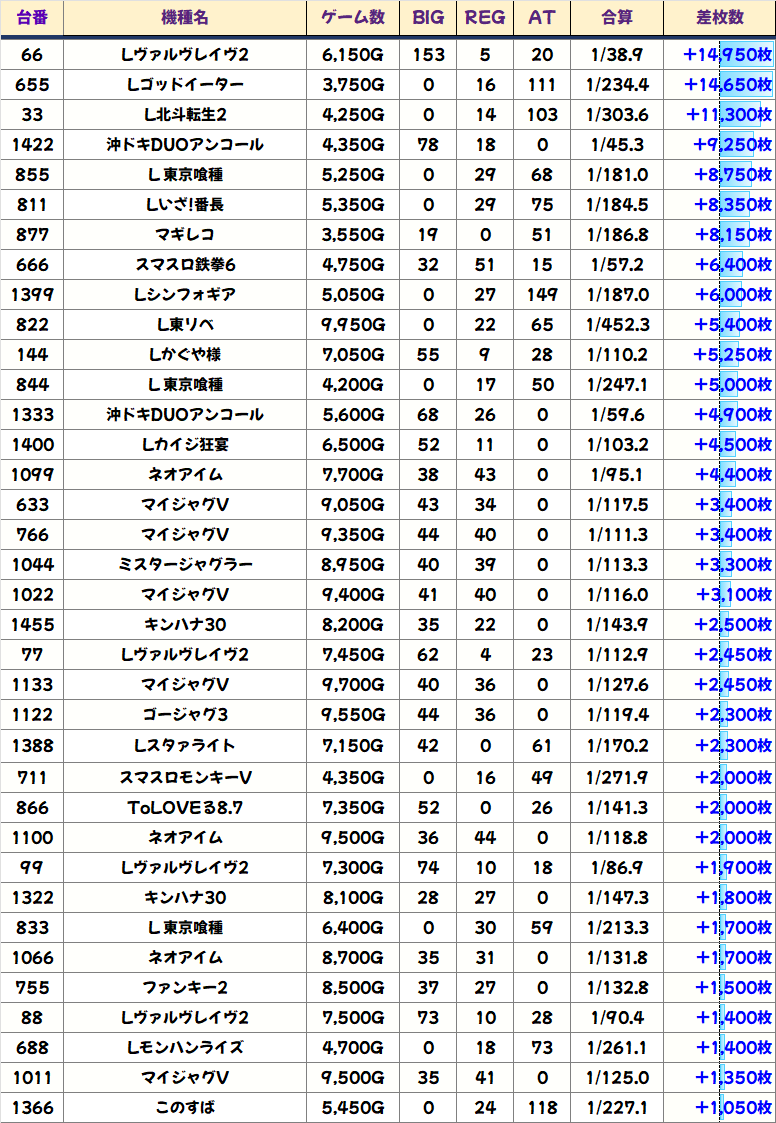Select machine number 66 cell
The height and width of the screenshot is (1123, 776).
(32, 55)
